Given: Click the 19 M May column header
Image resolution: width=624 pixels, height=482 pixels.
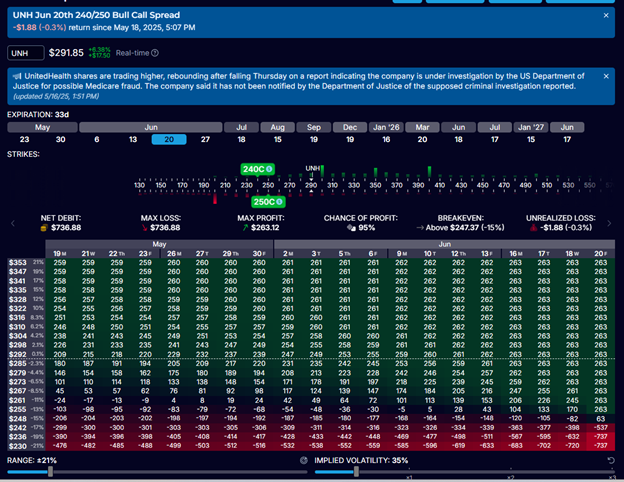Looking at the screenshot, I should pos(60,254).
